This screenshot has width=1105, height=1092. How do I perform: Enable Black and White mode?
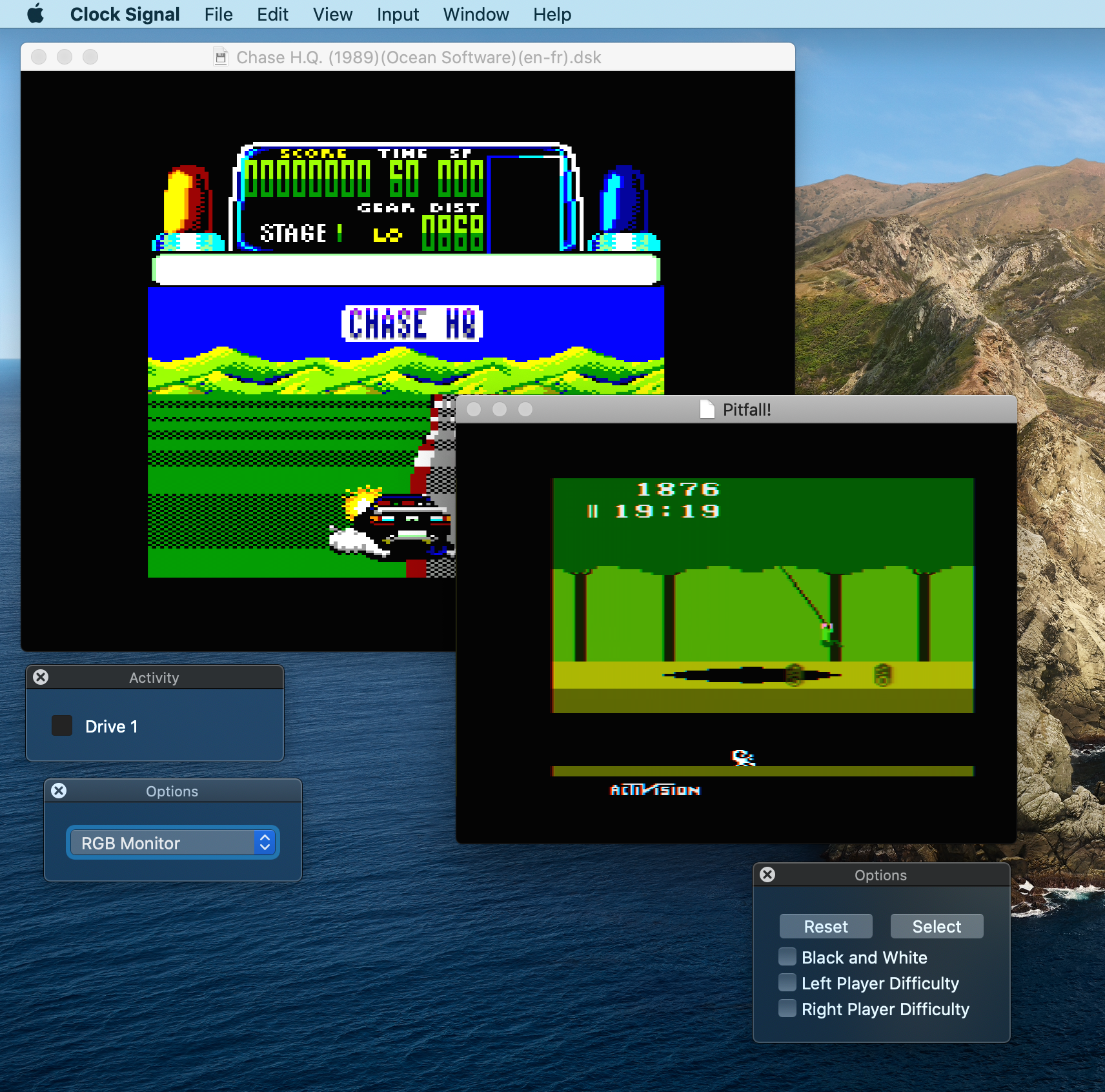coord(787,957)
